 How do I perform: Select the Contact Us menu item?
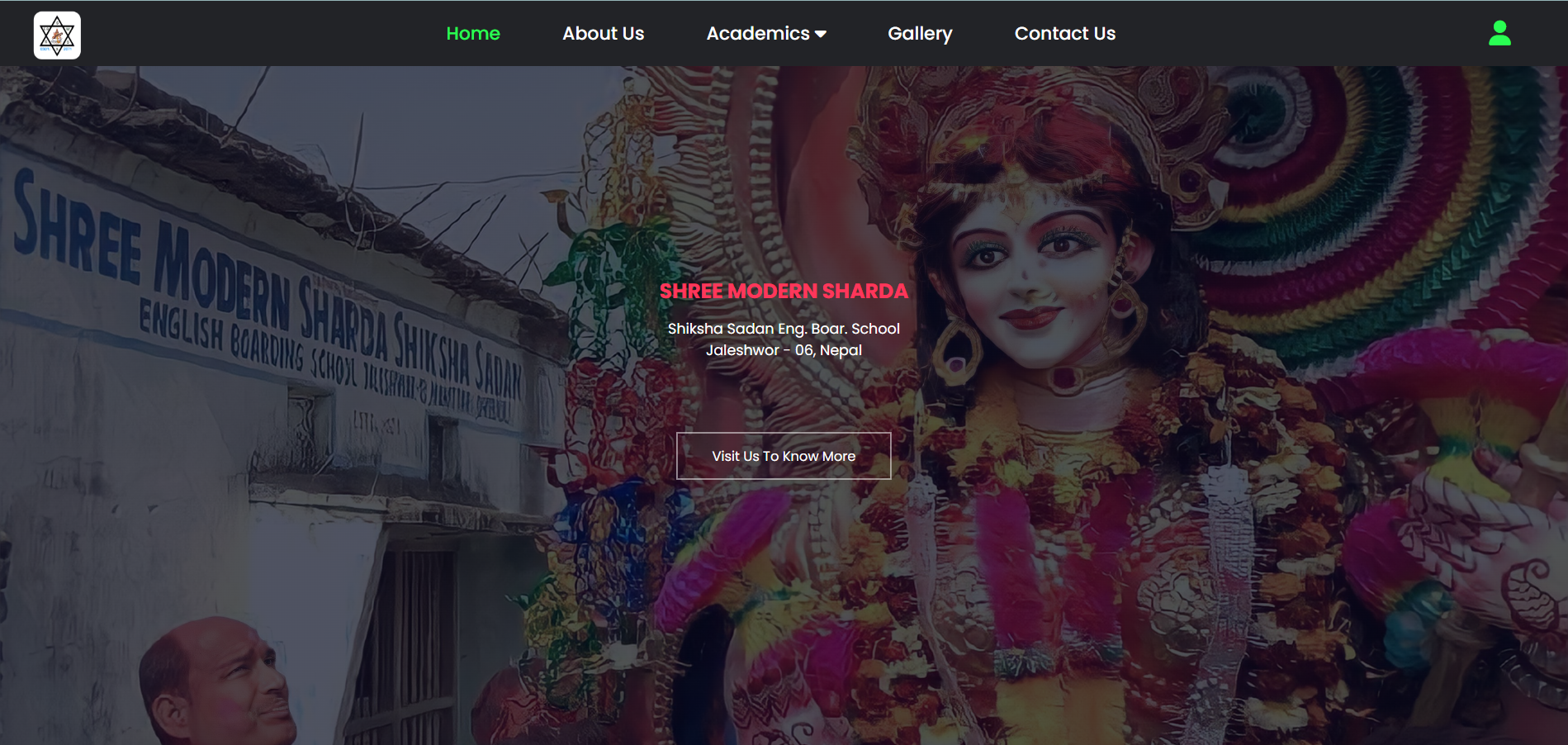(1064, 33)
